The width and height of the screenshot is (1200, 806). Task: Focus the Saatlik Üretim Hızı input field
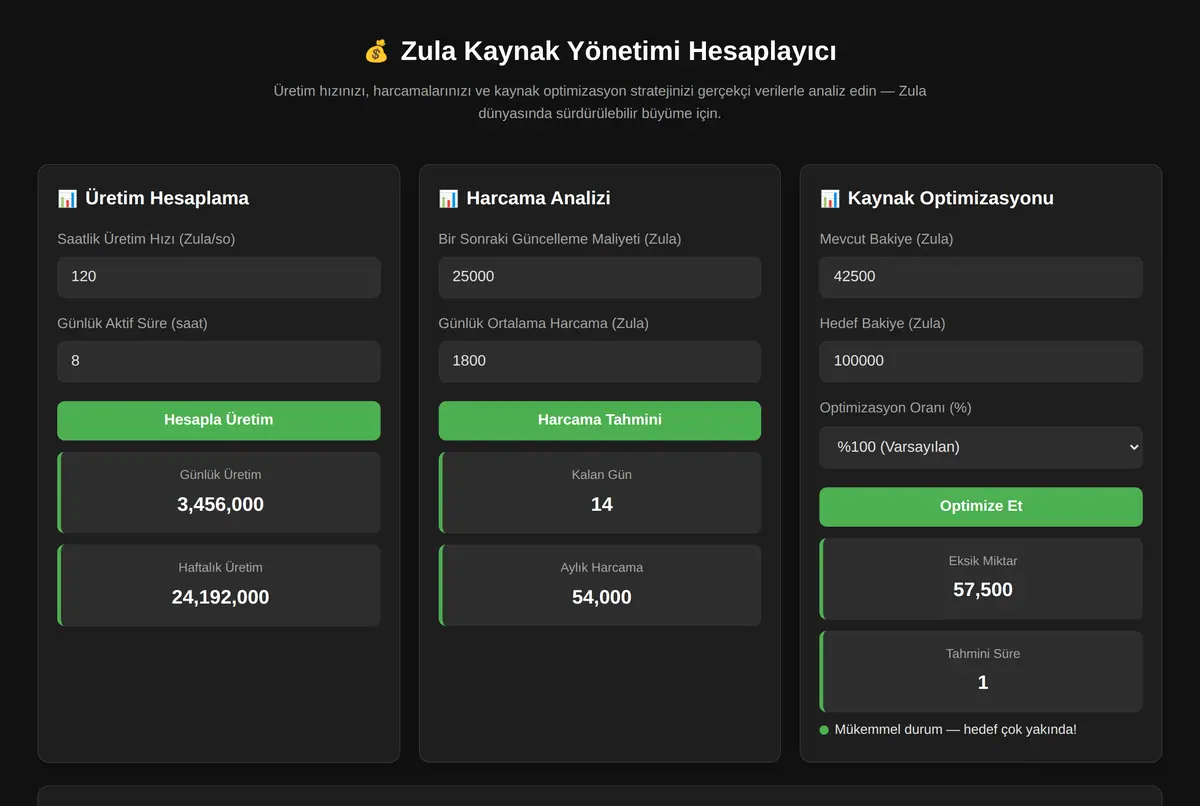[x=219, y=277]
